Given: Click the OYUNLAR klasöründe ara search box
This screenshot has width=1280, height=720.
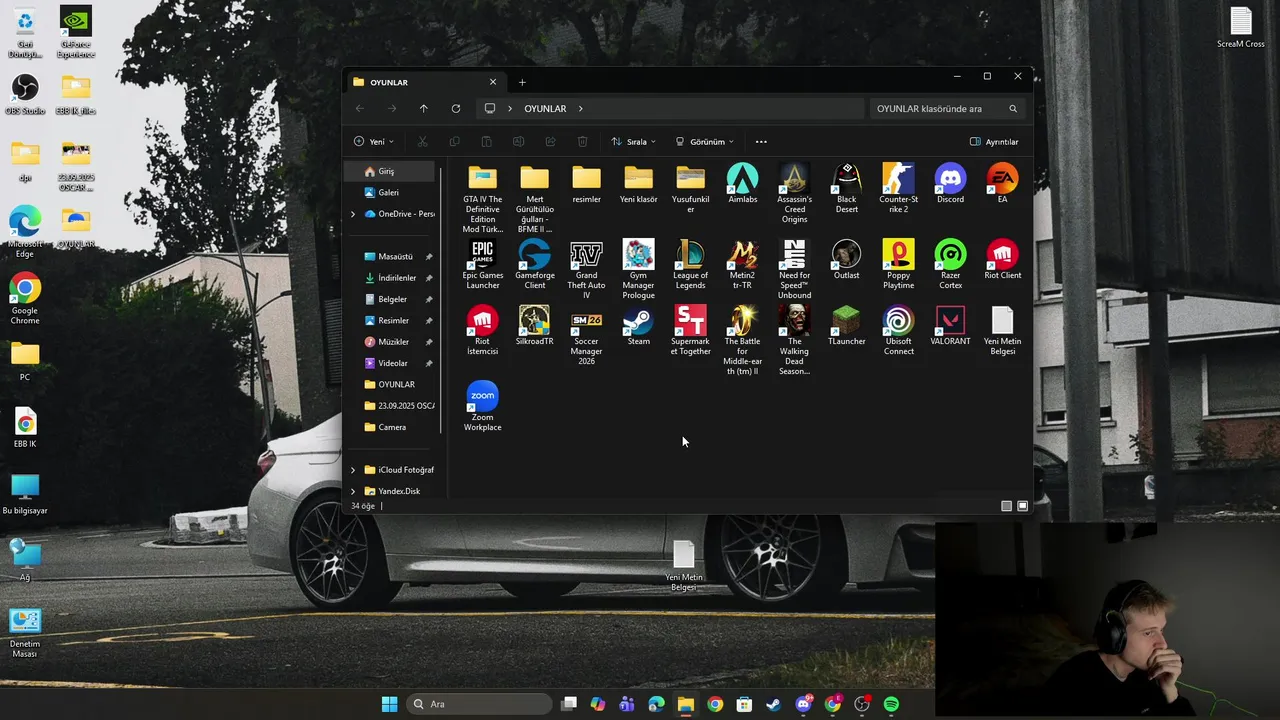Looking at the screenshot, I should (947, 108).
